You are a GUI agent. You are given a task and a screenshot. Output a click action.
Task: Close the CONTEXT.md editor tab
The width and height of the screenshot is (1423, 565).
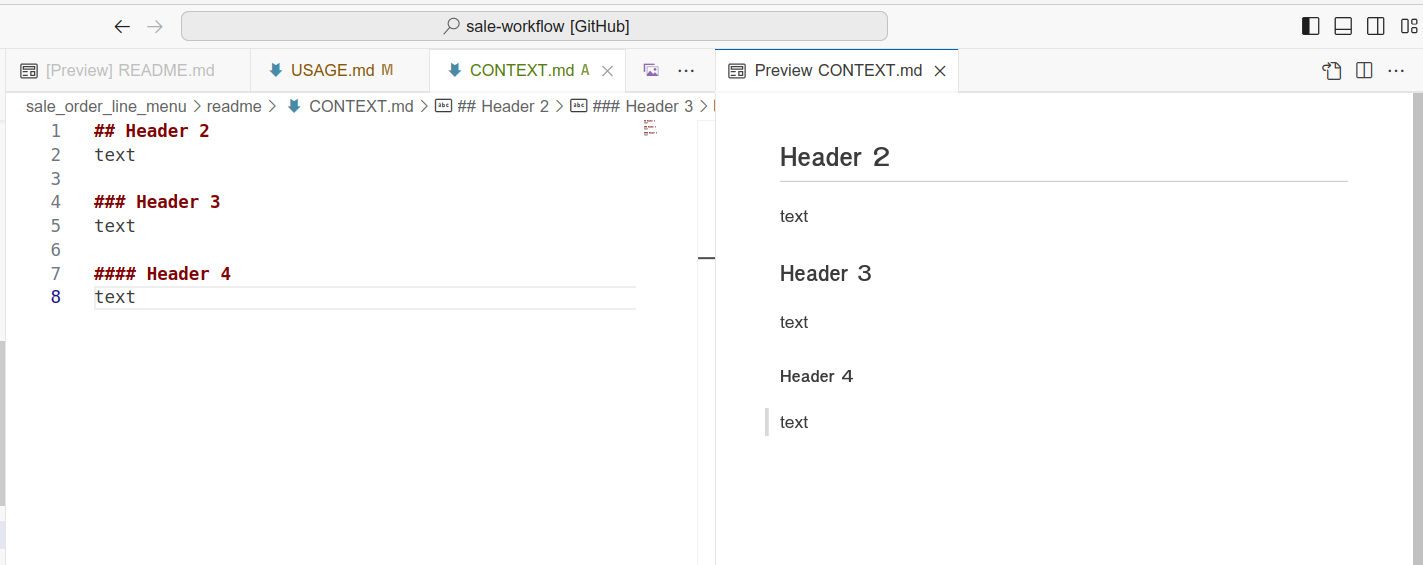coord(607,70)
